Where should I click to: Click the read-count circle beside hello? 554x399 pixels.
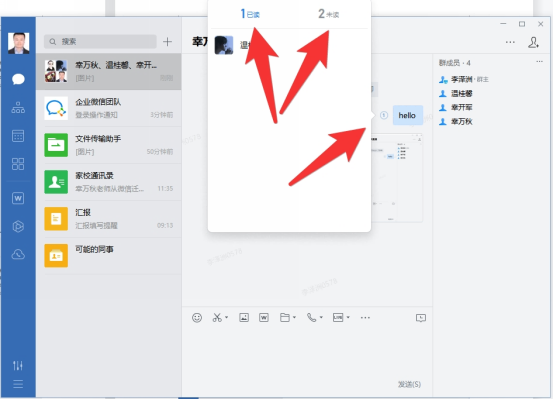click(384, 115)
